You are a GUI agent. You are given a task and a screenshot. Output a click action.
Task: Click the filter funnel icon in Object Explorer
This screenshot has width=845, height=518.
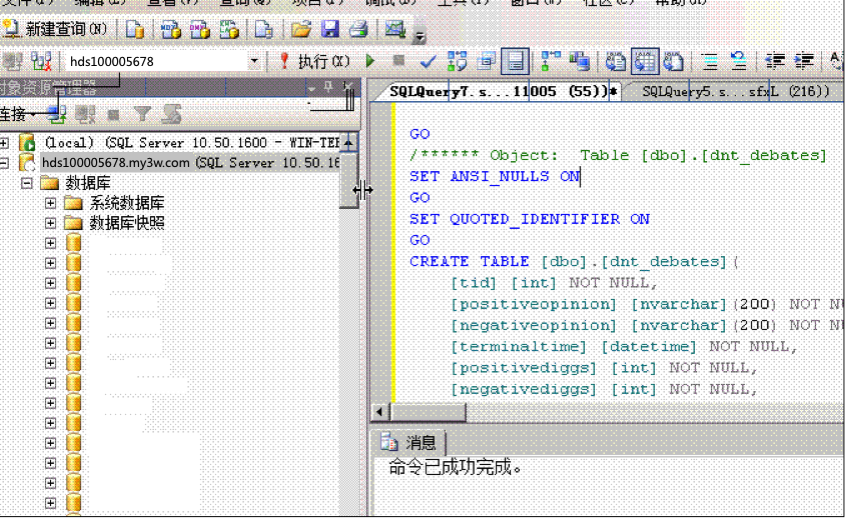[143, 114]
